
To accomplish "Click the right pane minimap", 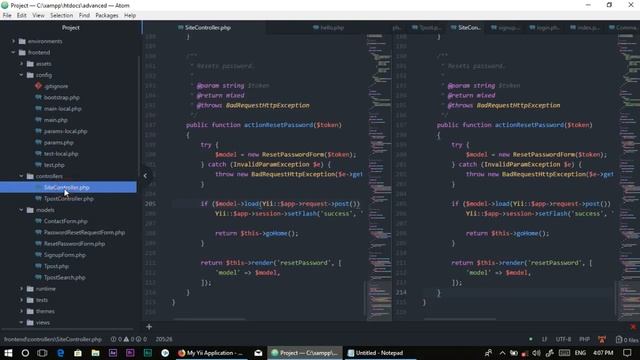I will (x=629, y=177).
